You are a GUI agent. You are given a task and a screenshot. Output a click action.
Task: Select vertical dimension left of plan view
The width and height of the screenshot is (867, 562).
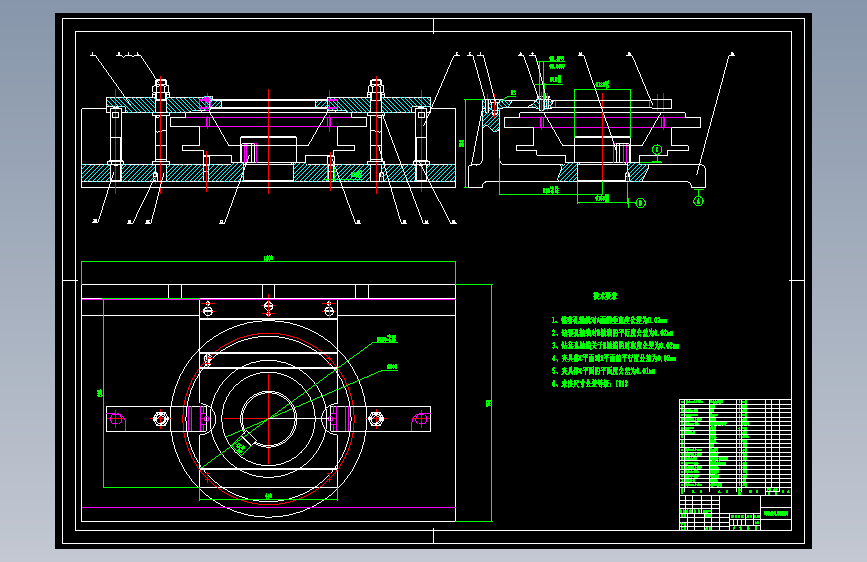pyautogui.click(x=100, y=393)
